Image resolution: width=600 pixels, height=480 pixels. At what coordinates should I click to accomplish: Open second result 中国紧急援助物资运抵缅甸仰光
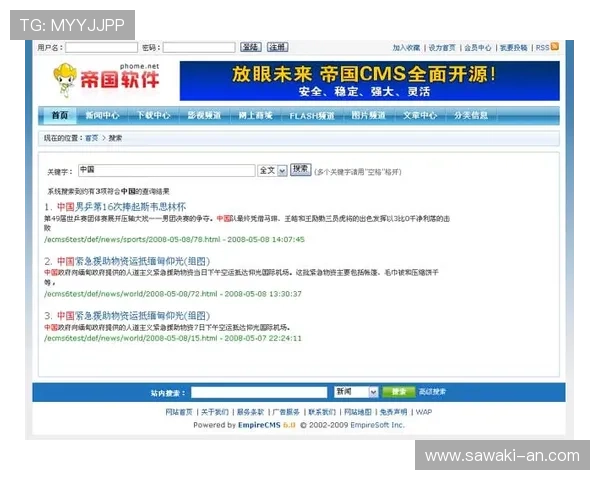click(133, 261)
